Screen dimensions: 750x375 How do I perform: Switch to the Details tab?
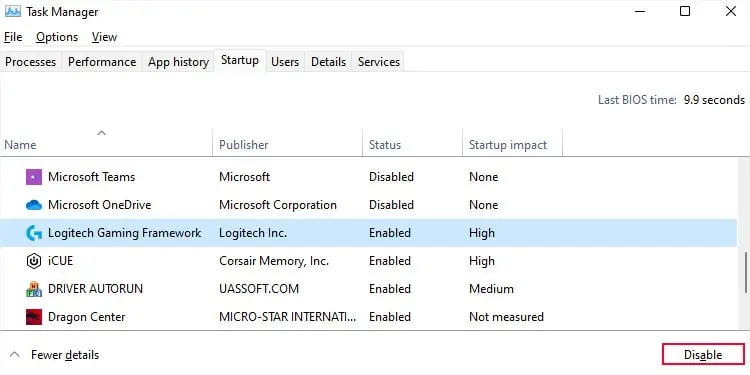[328, 62]
